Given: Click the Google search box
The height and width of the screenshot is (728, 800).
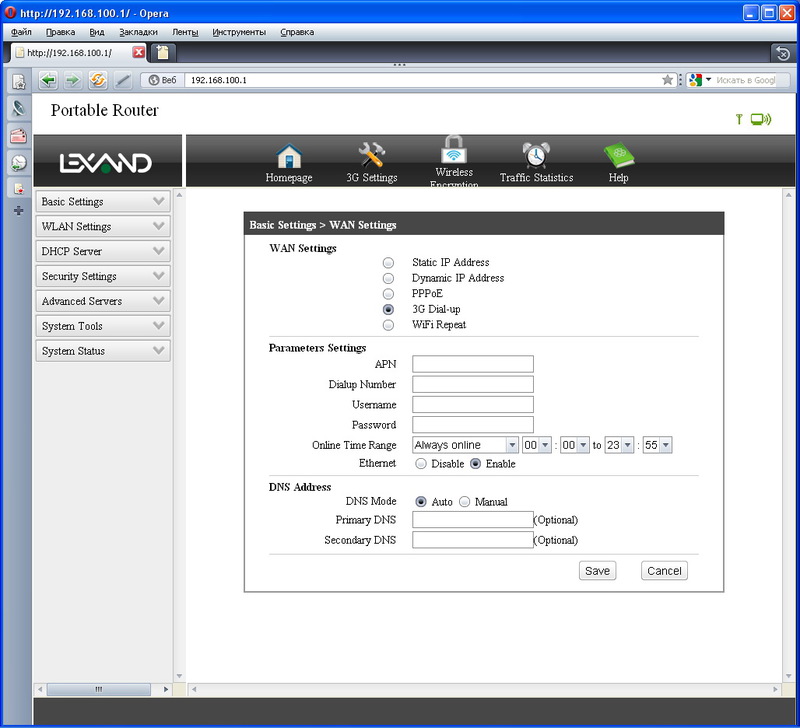Looking at the screenshot, I should [x=745, y=80].
